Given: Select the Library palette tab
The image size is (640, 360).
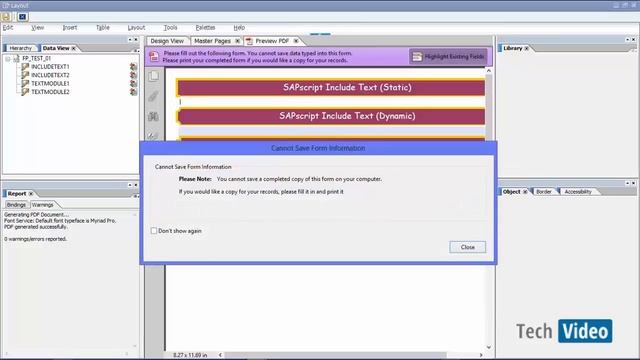Looking at the screenshot, I should 513,48.
